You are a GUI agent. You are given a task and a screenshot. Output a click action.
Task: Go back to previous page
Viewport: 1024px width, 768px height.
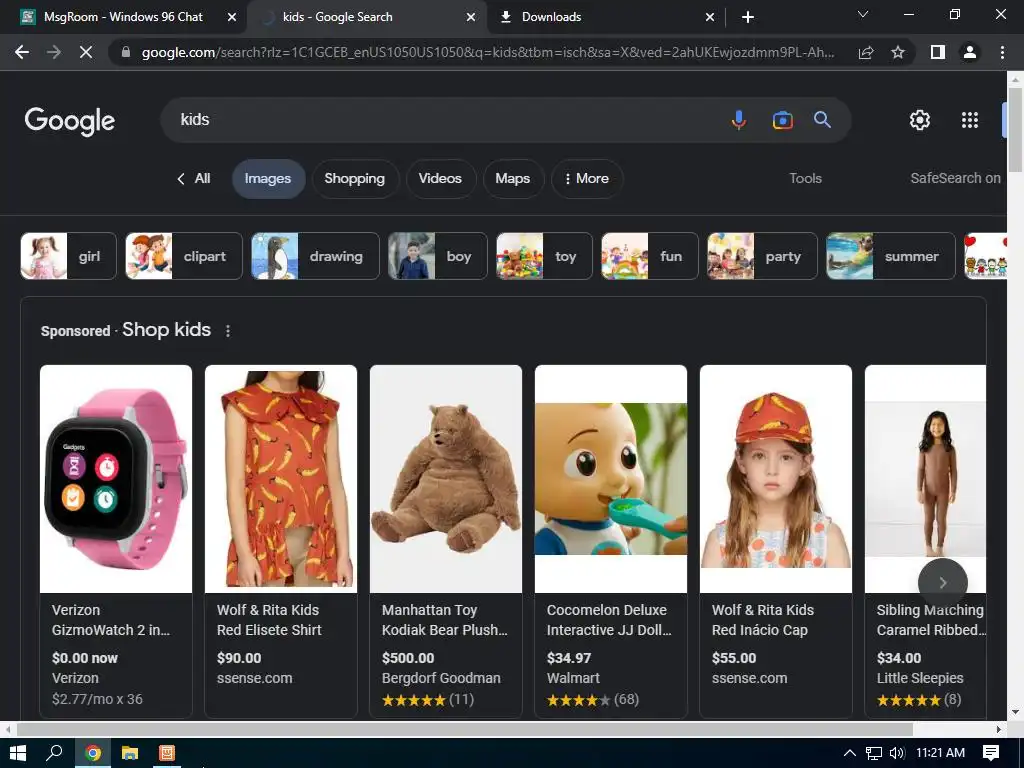pos(22,52)
